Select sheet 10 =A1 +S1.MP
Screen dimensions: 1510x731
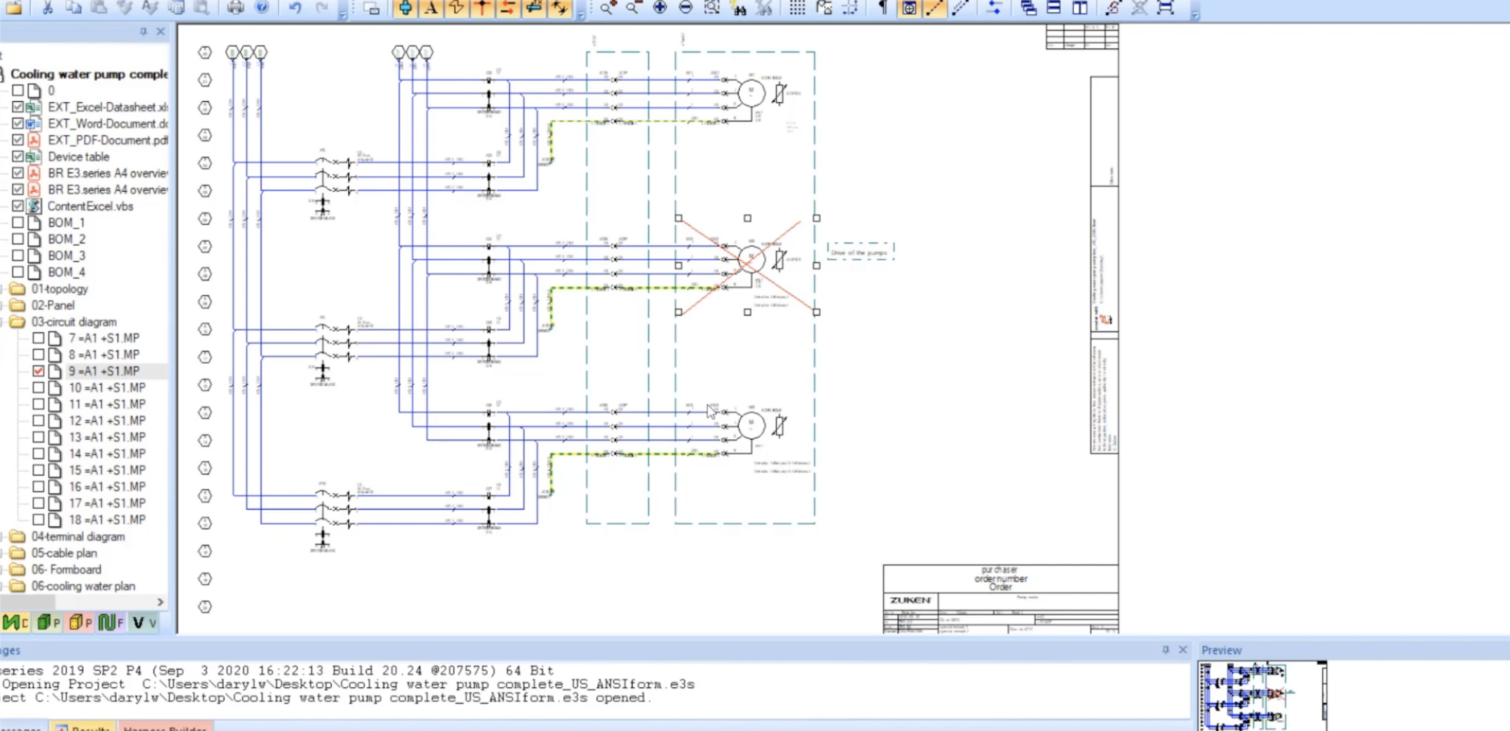(x=106, y=388)
